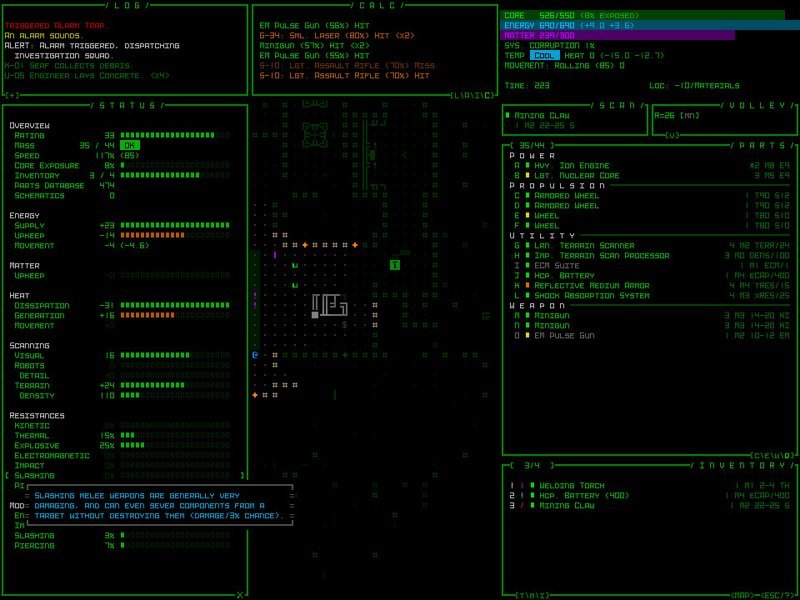This screenshot has height=600, width=800.
Task: Click the Mining Claw indicator in Scan panel
Action: [507, 116]
